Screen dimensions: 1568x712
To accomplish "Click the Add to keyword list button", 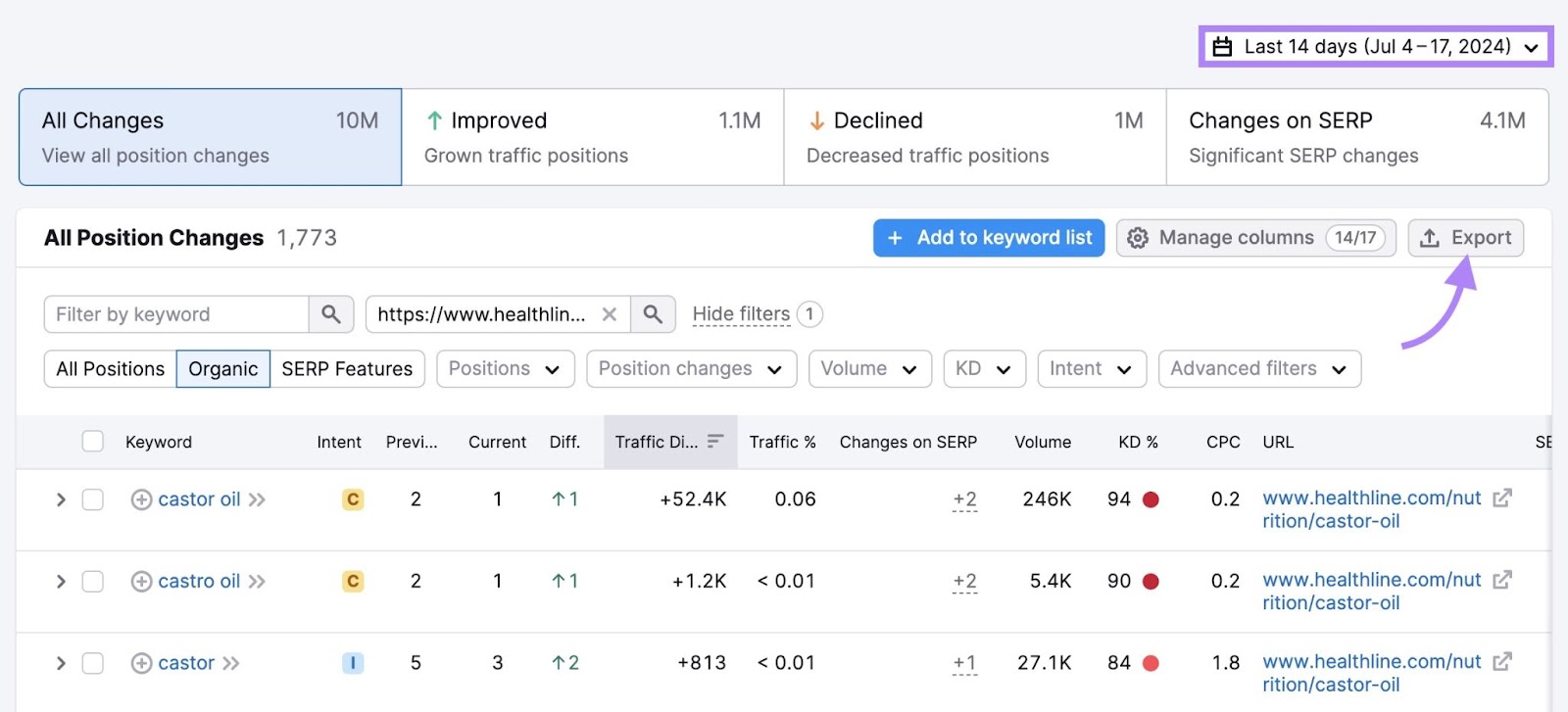I will [988, 238].
